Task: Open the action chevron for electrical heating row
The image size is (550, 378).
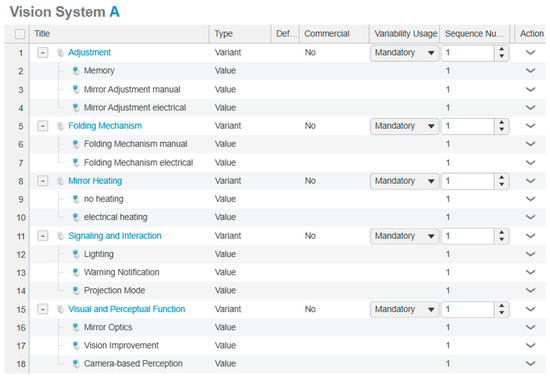Action: [531, 217]
